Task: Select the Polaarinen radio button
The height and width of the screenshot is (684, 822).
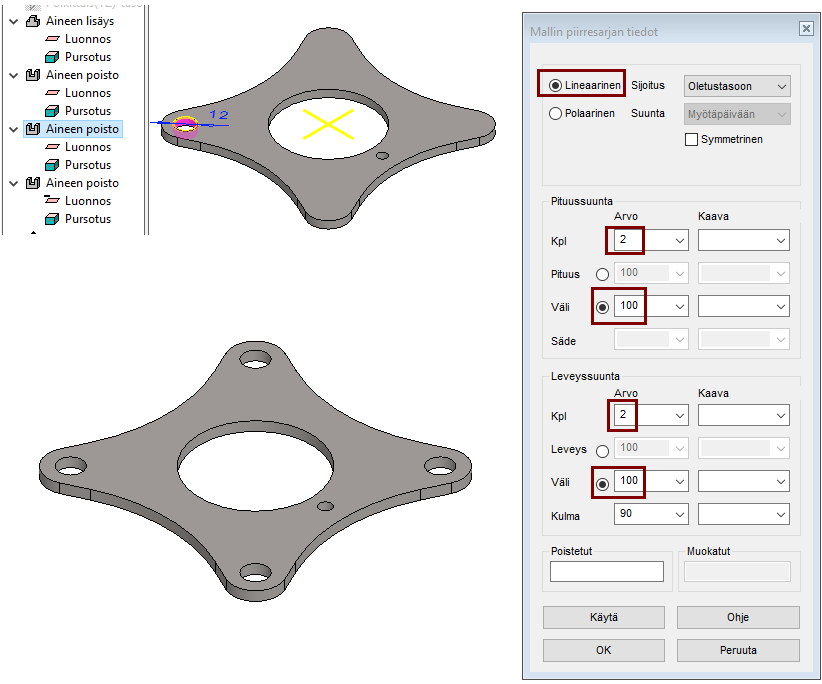Action: pos(556,114)
